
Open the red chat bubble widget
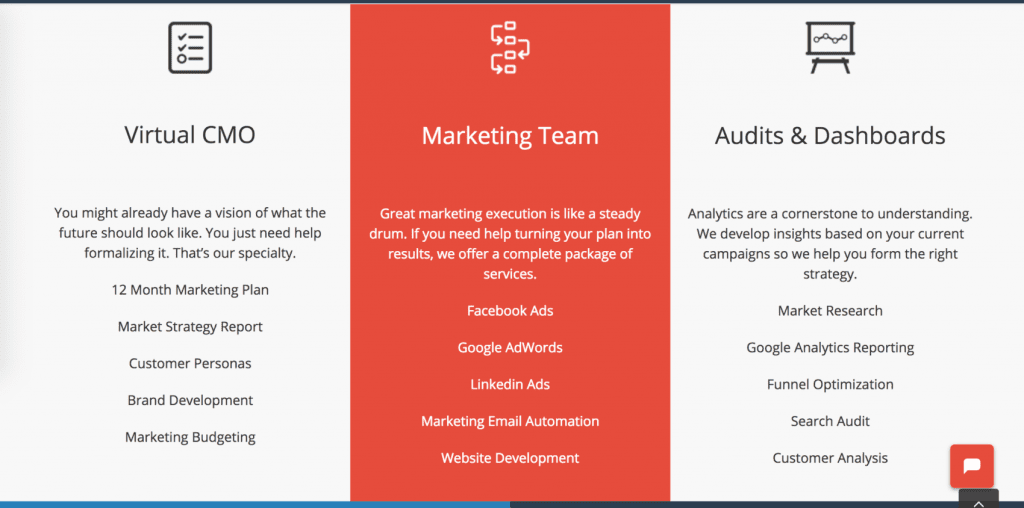pos(972,466)
